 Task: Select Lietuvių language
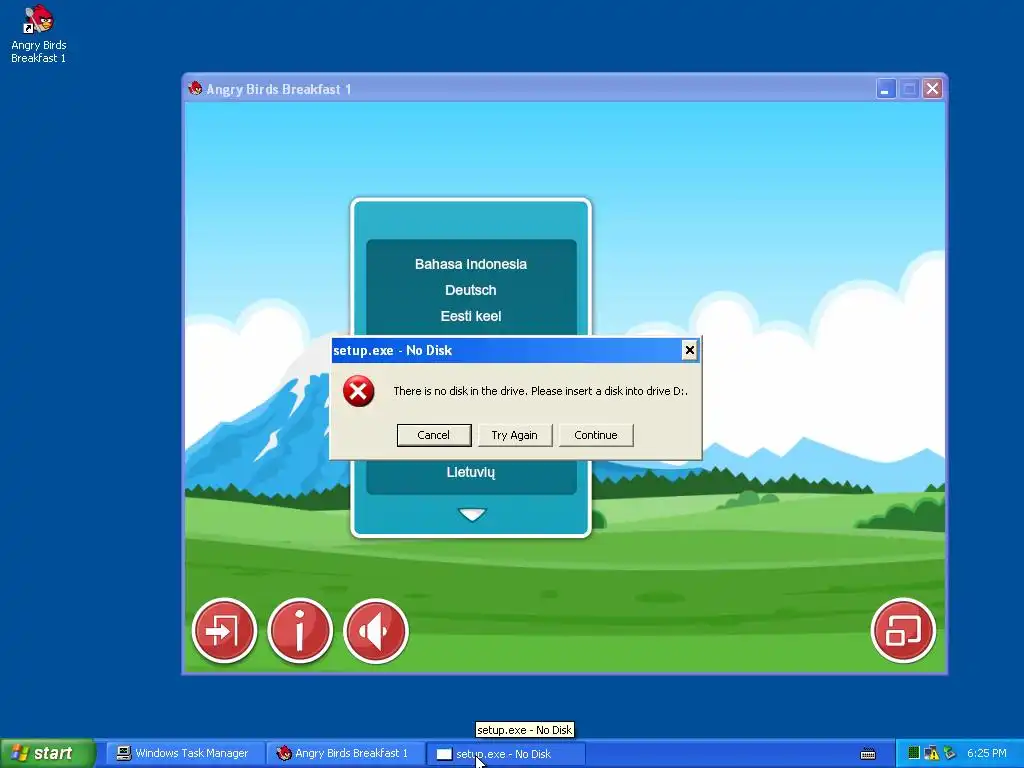pos(471,472)
